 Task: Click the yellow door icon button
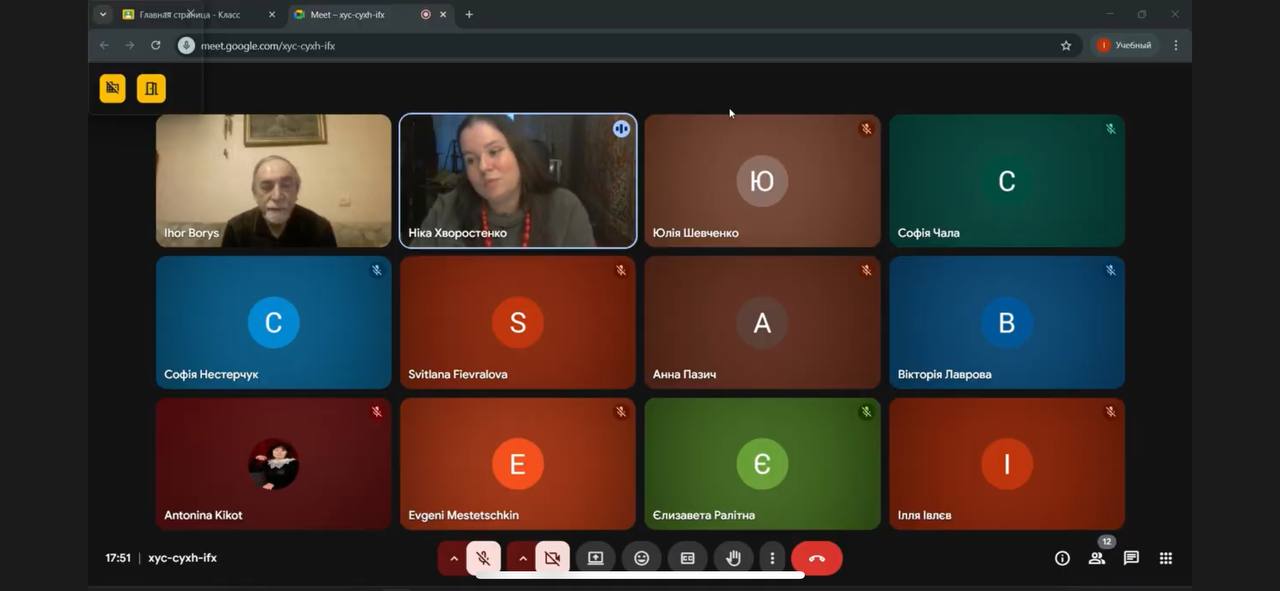151,88
